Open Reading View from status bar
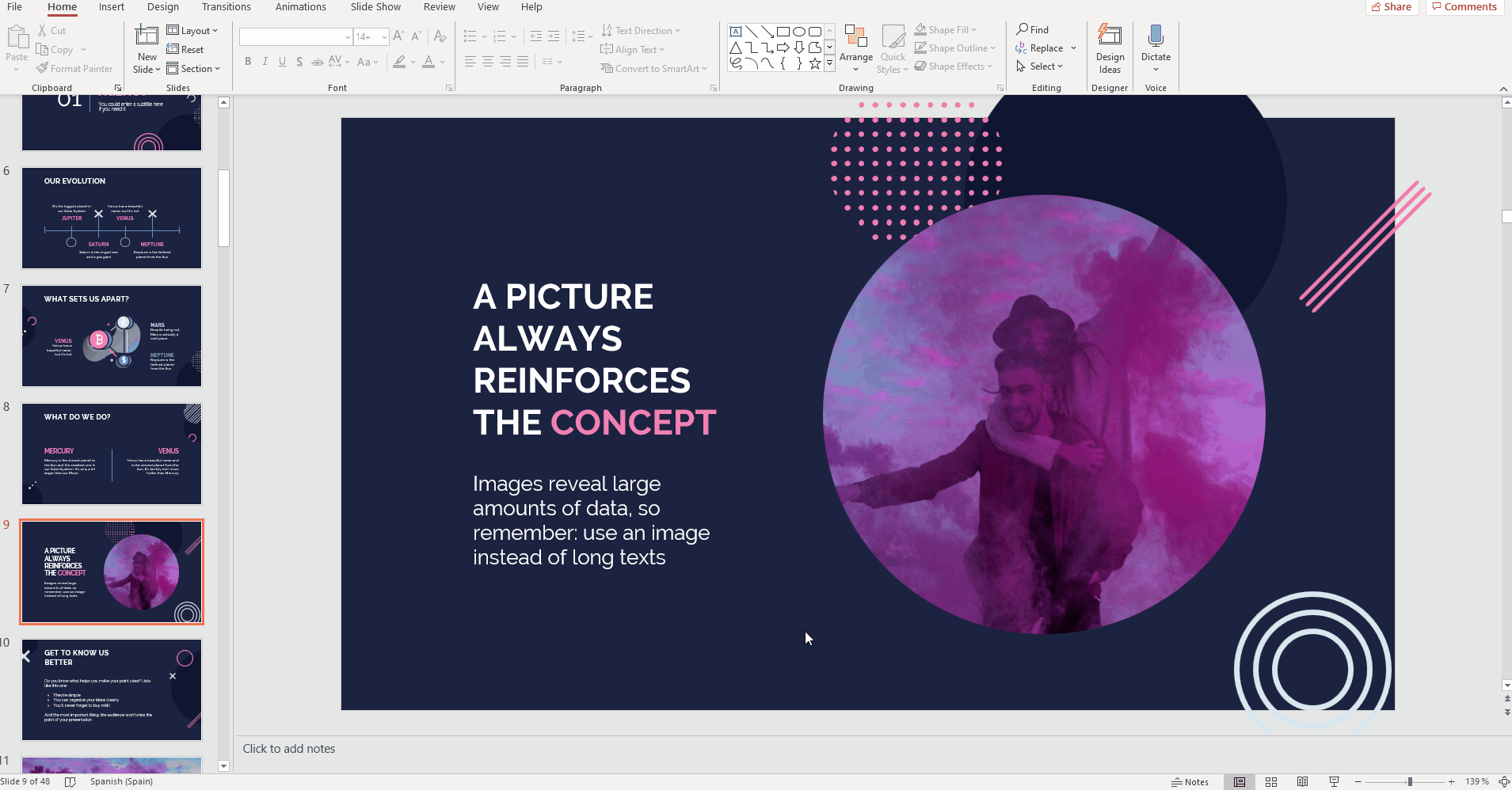This screenshot has height=790, width=1512. click(x=1303, y=782)
